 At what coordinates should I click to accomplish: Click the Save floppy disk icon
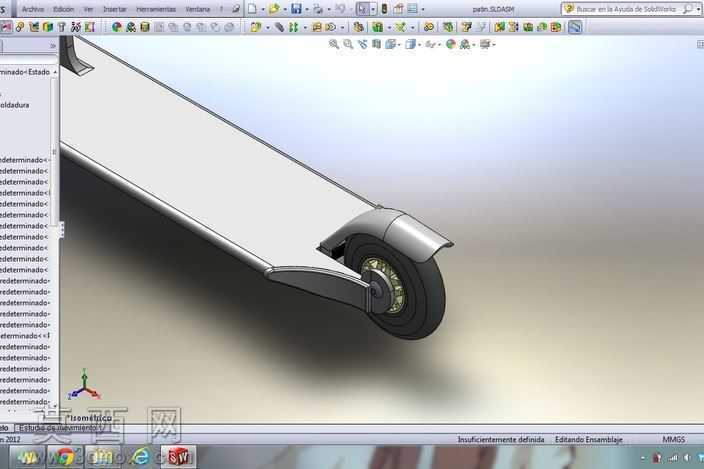(x=296, y=9)
